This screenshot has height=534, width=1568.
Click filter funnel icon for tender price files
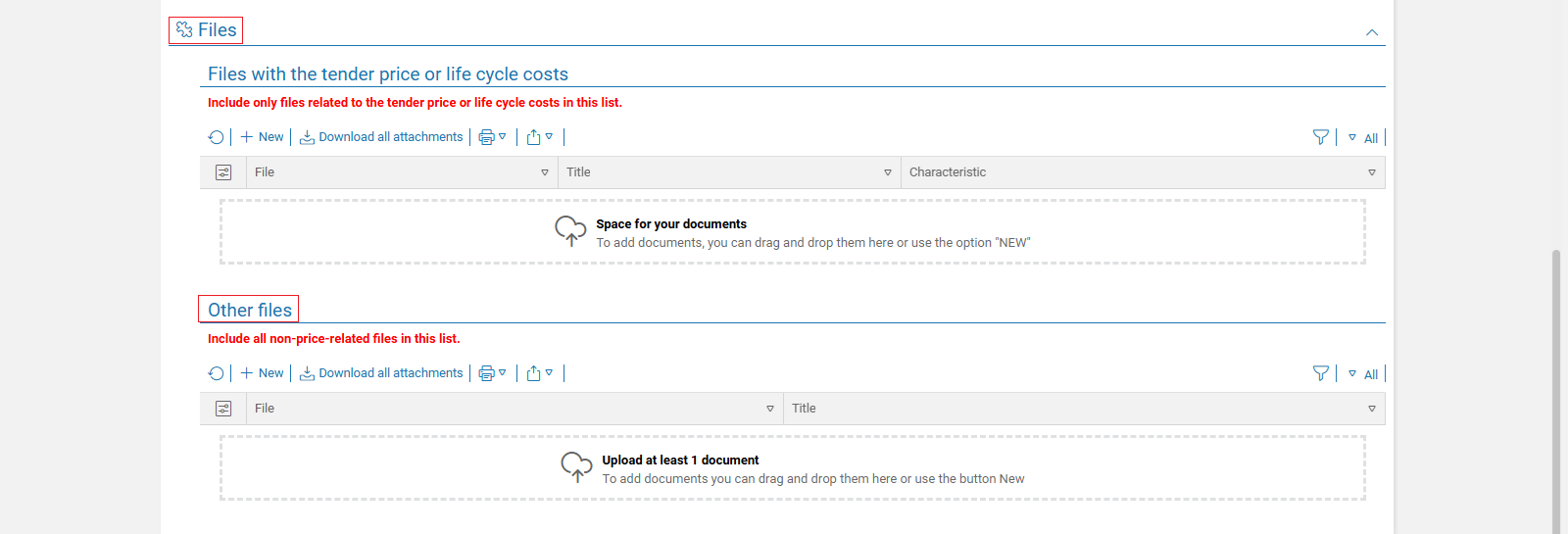tap(1321, 137)
